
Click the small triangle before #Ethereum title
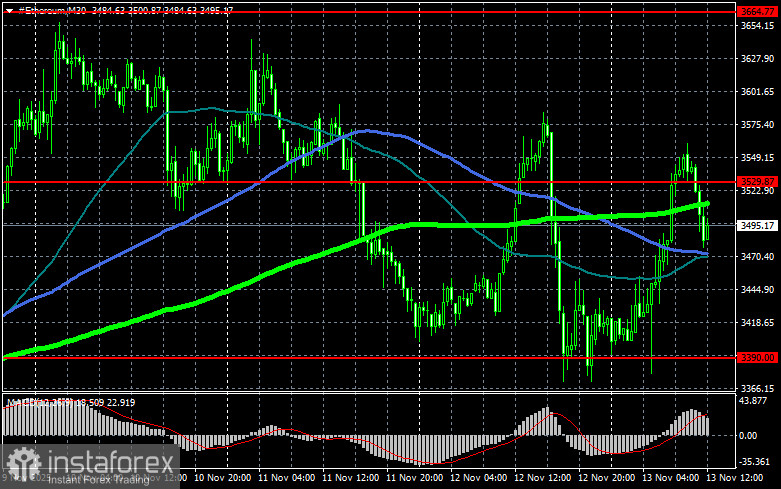pos(9,10)
